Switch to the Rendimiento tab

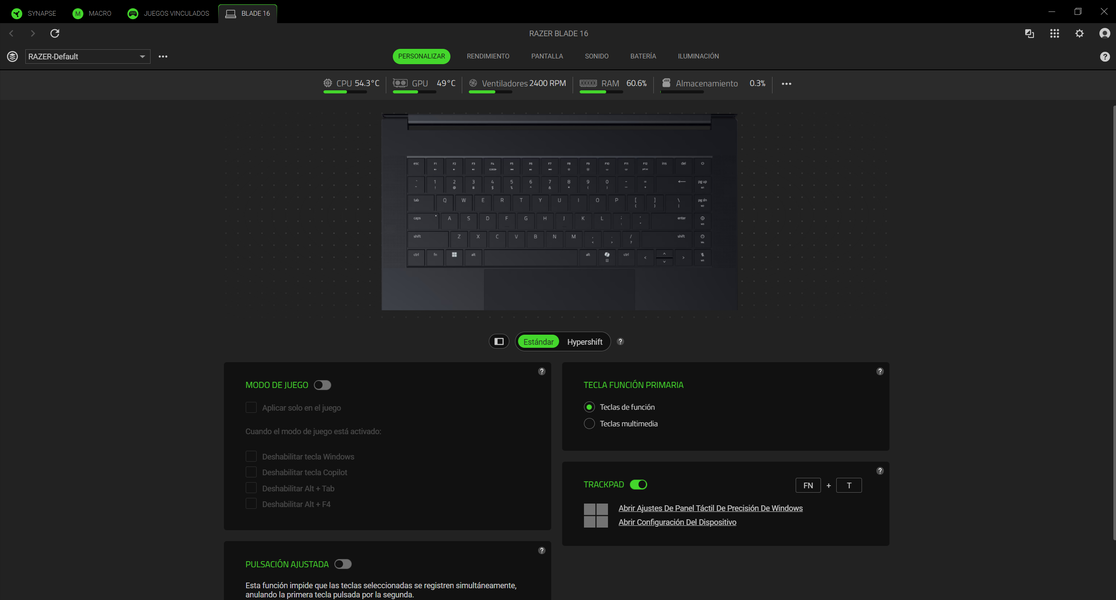pyautogui.click(x=488, y=56)
